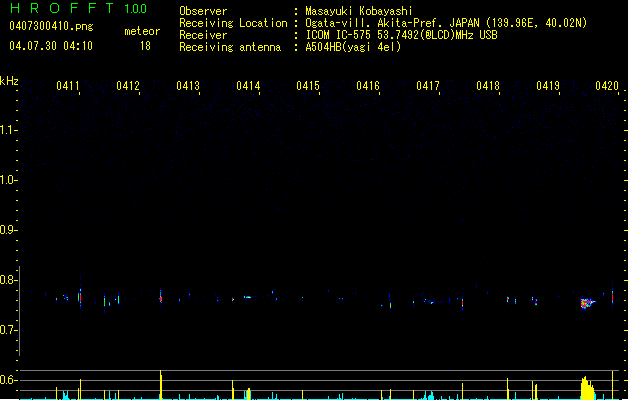This screenshot has width=629, height=400.
Task: Click the 0416 time axis label
Action: pos(368,85)
